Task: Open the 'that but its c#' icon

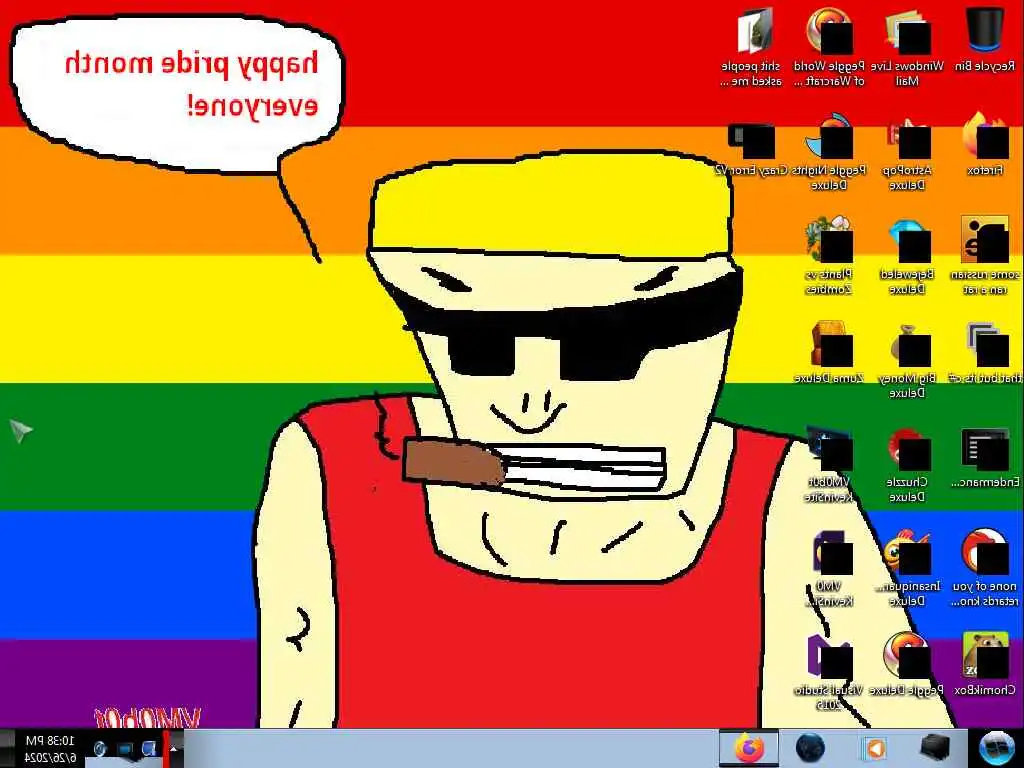Action: [985, 351]
